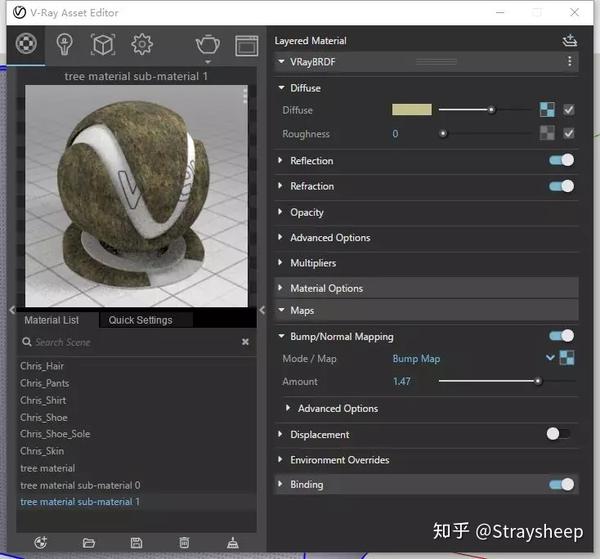The height and width of the screenshot is (559, 600).
Task: Open the Roughness texture map slot
Action: 547,134
